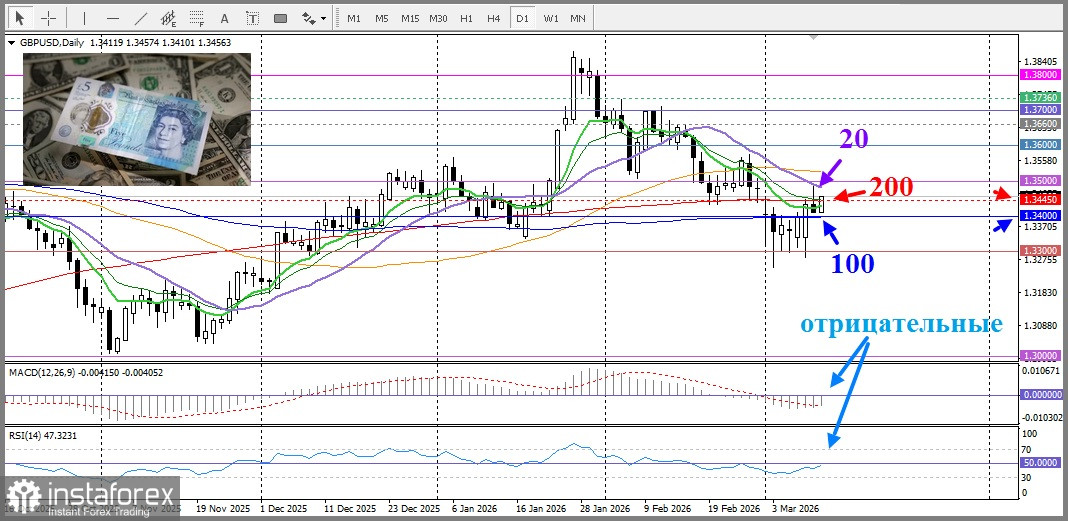The height and width of the screenshot is (521, 1068).
Task: Open the arrows objects dropdown
Action: (x=314, y=18)
